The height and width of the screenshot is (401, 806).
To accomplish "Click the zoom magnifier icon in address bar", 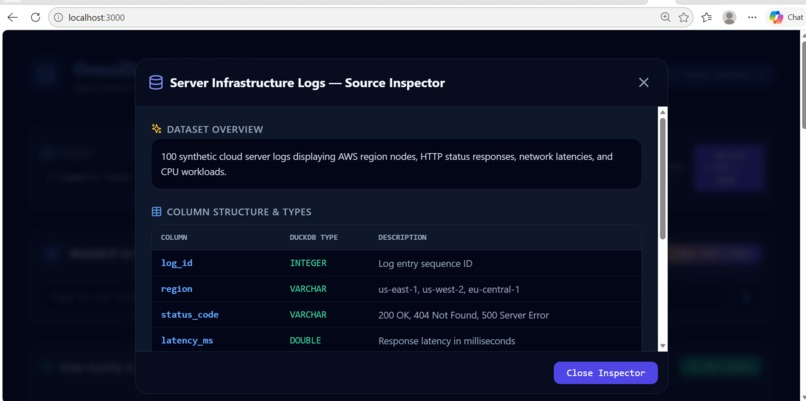I will (665, 17).
